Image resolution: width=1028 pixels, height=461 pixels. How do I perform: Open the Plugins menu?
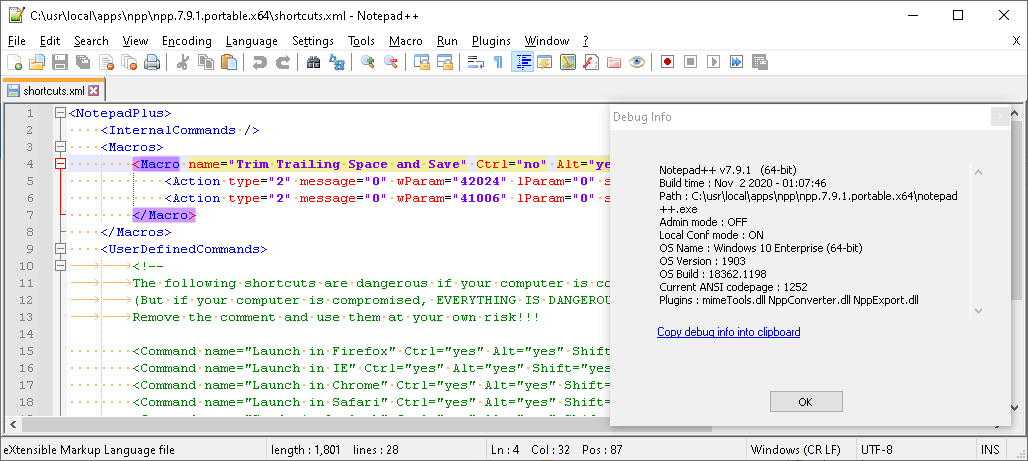tap(491, 41)
